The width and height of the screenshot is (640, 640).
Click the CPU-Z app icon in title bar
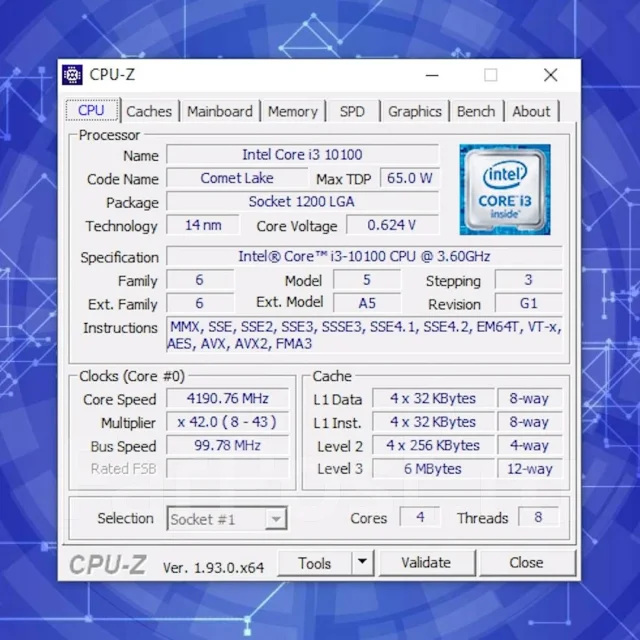pos(72,75)
